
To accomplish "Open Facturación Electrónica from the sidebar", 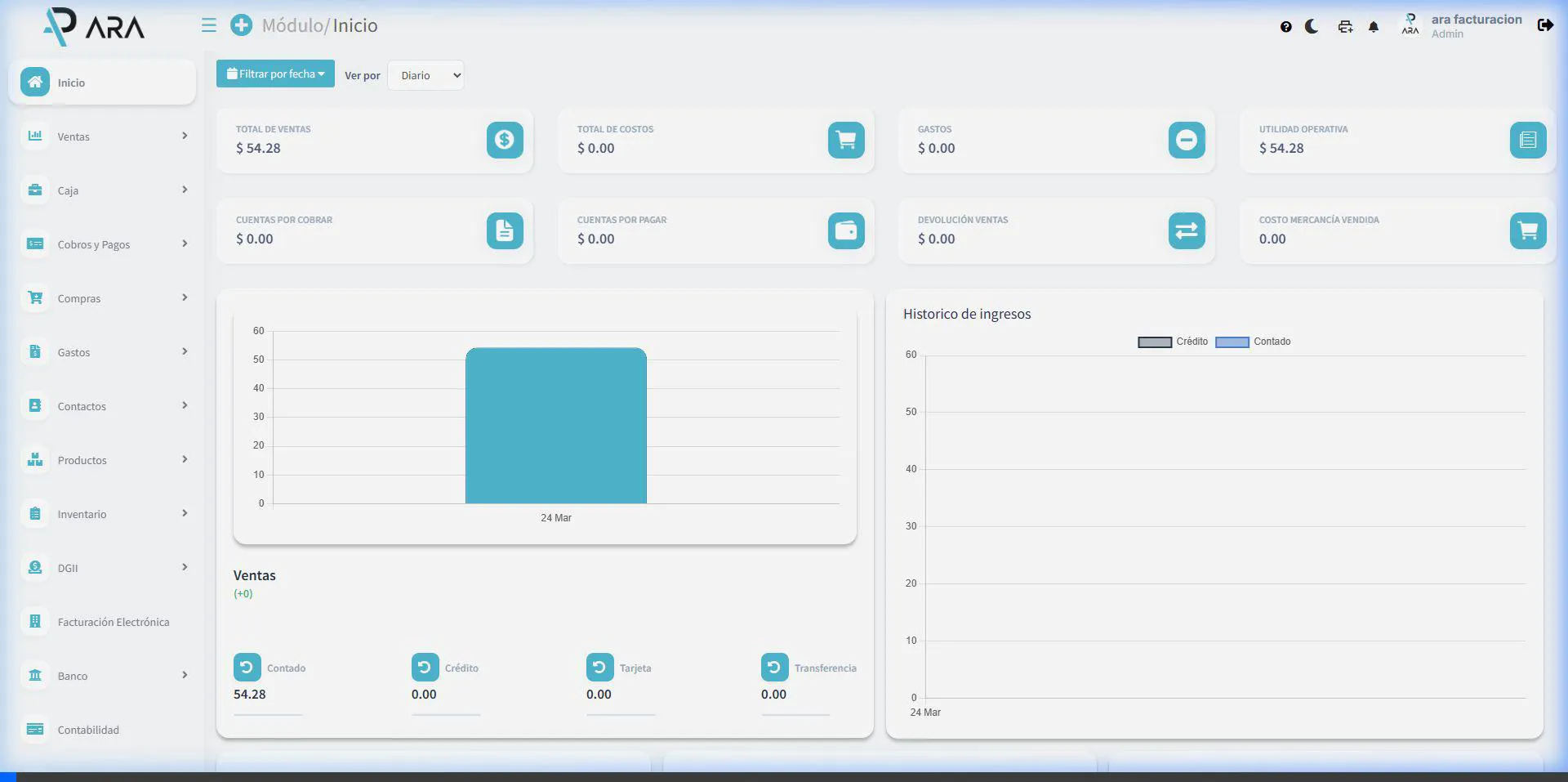I will (113, 622).
